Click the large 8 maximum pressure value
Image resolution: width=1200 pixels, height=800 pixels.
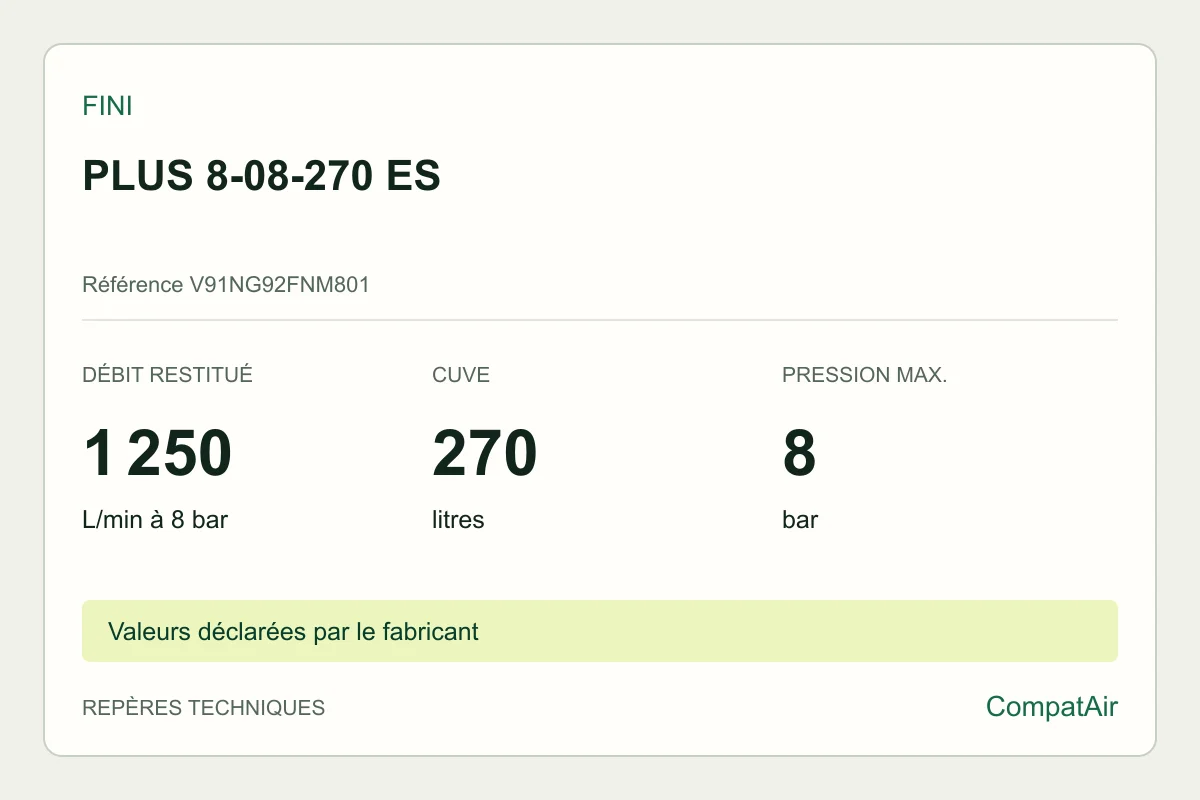[799, 453]
